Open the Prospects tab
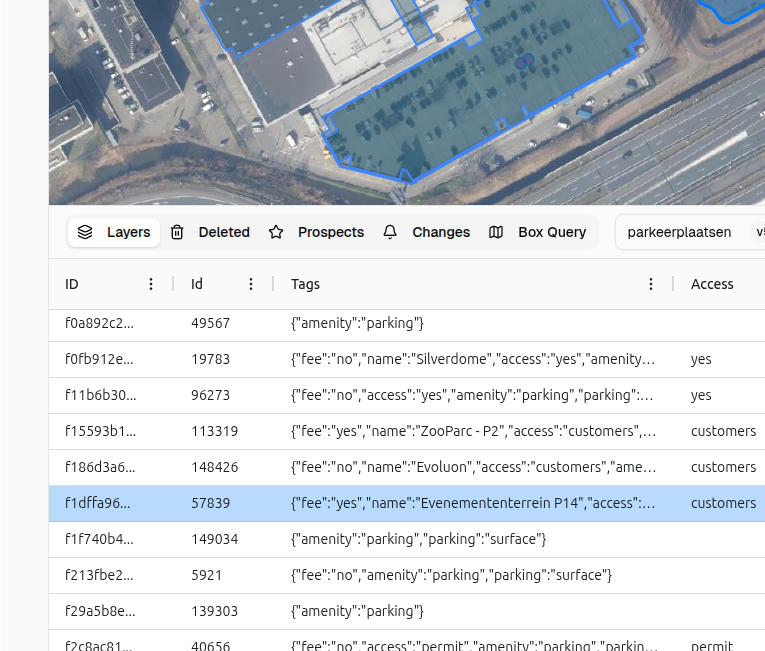Image resolution: width=765 pixels, height=651 pixels. point(316,232)
